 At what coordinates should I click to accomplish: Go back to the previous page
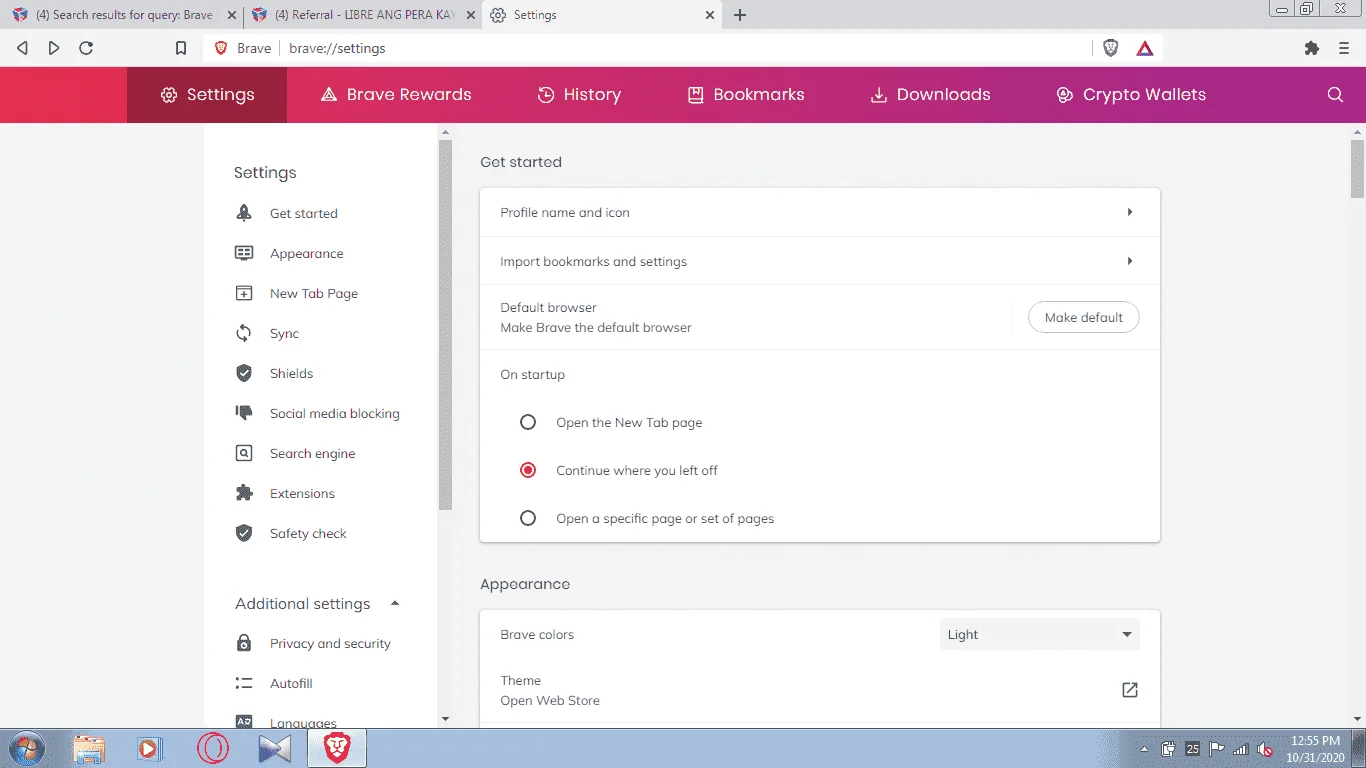point(22,48)
